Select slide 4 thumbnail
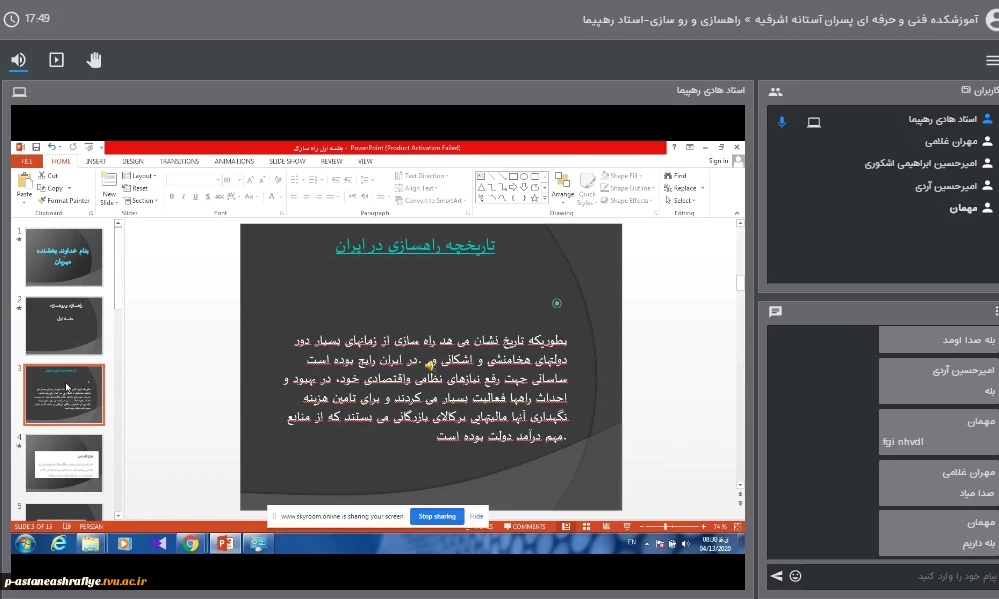The height and width of the screenshot is (599, 999). coord(64,463)
